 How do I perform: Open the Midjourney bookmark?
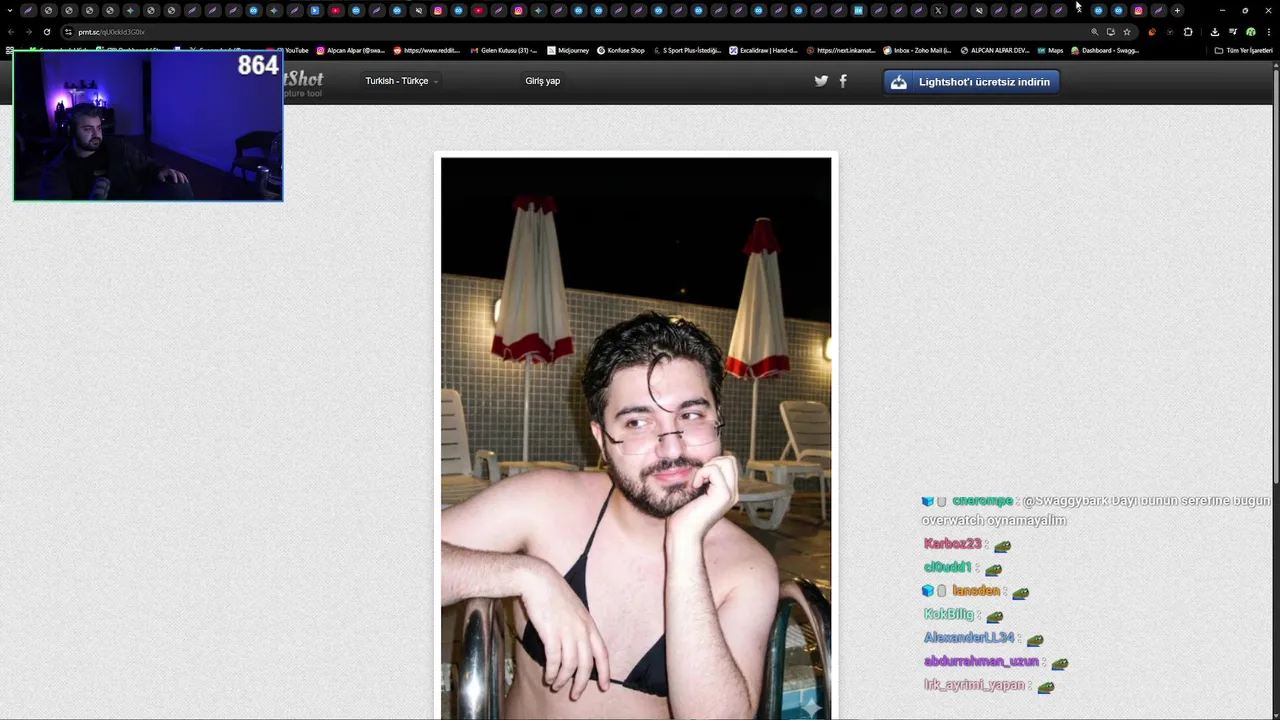pos(568,50)
